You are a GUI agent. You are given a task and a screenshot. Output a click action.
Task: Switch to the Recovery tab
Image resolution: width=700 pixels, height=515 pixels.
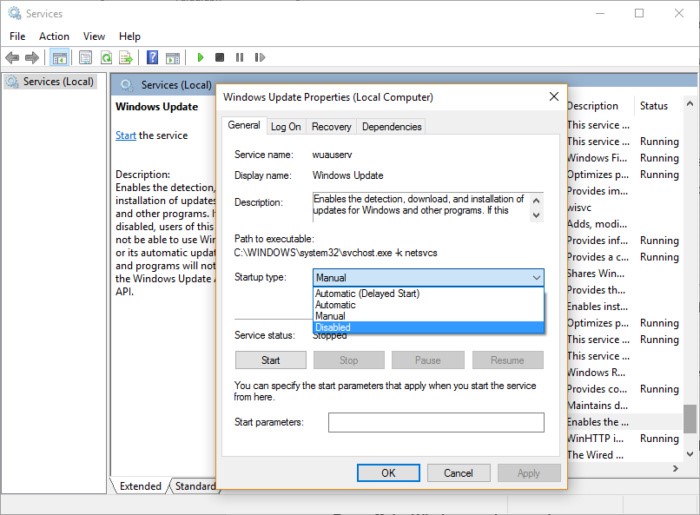[x=331, y=127]
